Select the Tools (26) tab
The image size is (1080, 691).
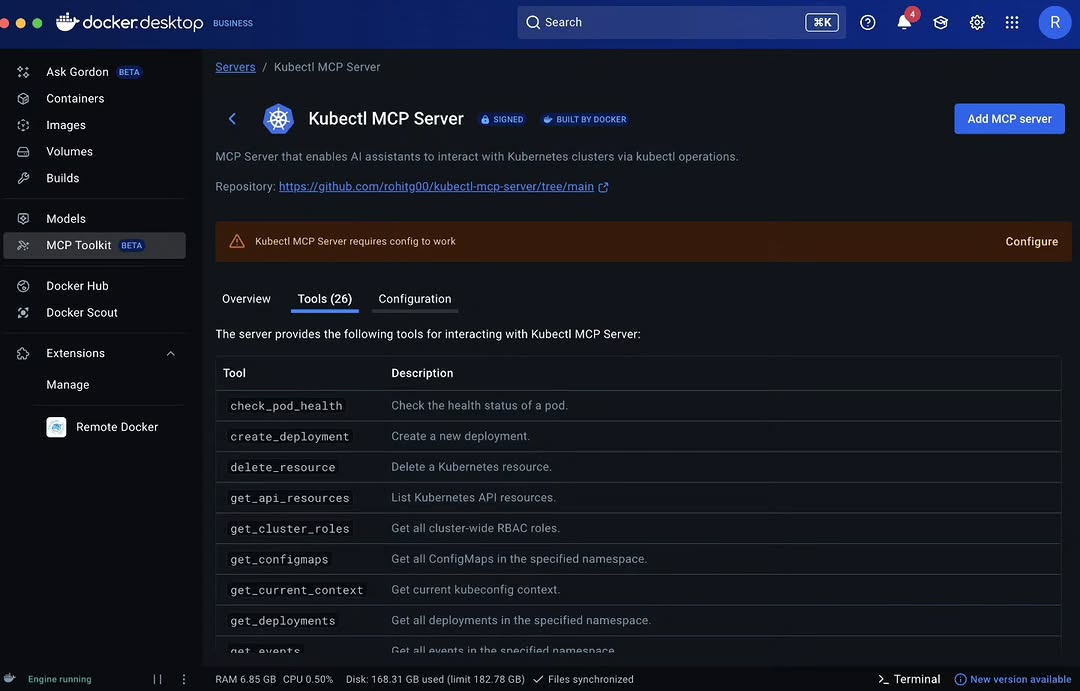click(x=324, y=299)
